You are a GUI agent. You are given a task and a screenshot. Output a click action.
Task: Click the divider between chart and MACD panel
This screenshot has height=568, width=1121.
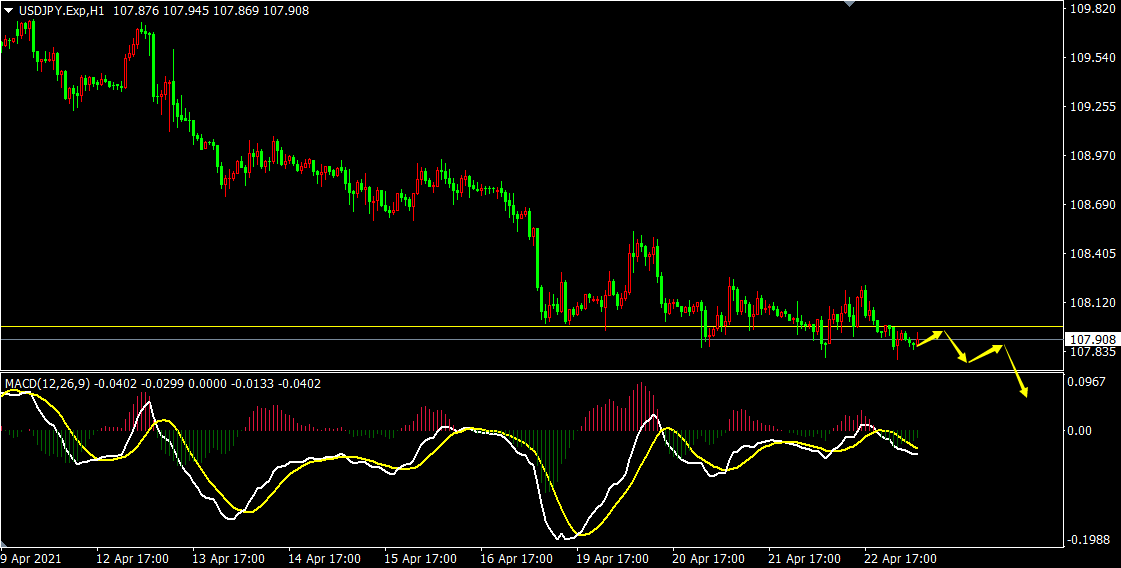tap(530, 372)
